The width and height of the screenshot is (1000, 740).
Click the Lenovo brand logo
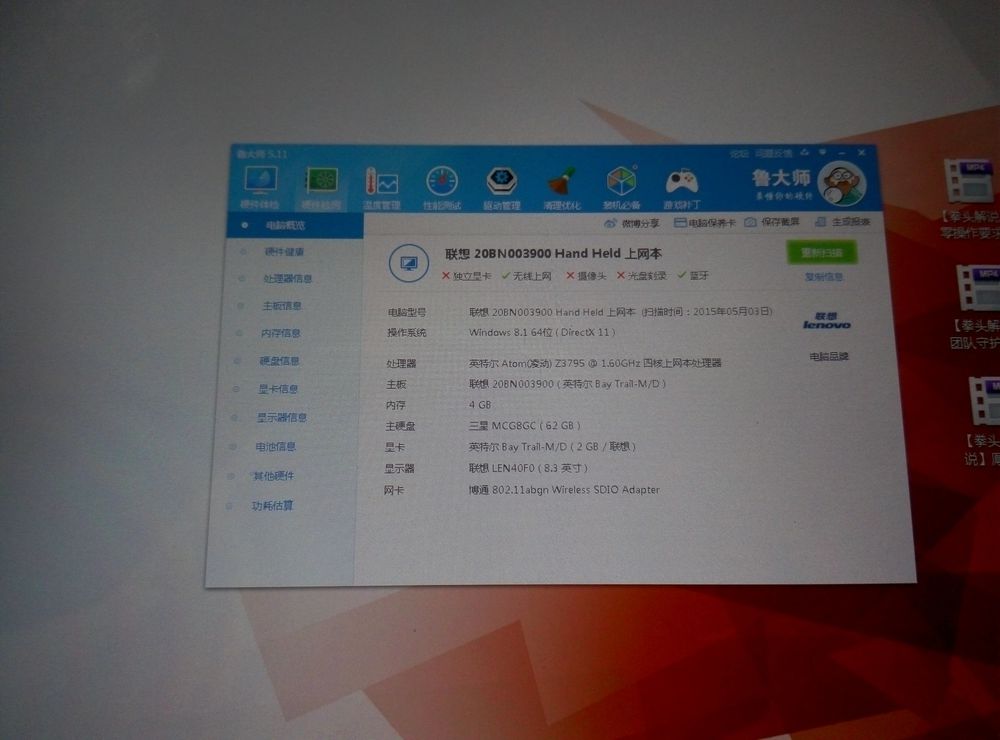(827, 320)
